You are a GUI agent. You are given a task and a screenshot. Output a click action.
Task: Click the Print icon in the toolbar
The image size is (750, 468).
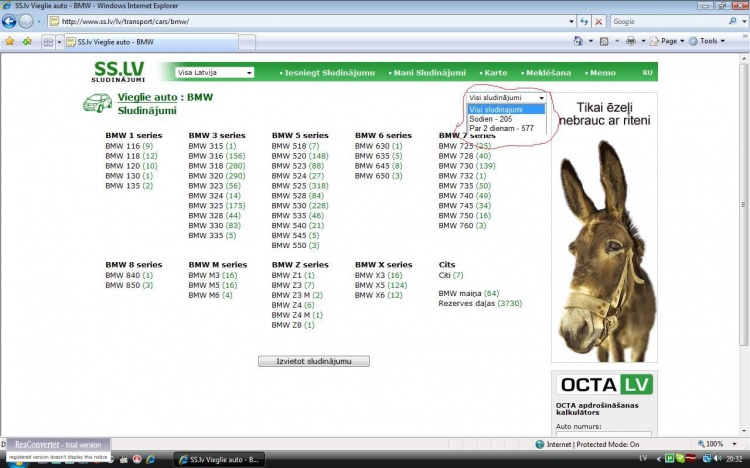click(631, 41)
